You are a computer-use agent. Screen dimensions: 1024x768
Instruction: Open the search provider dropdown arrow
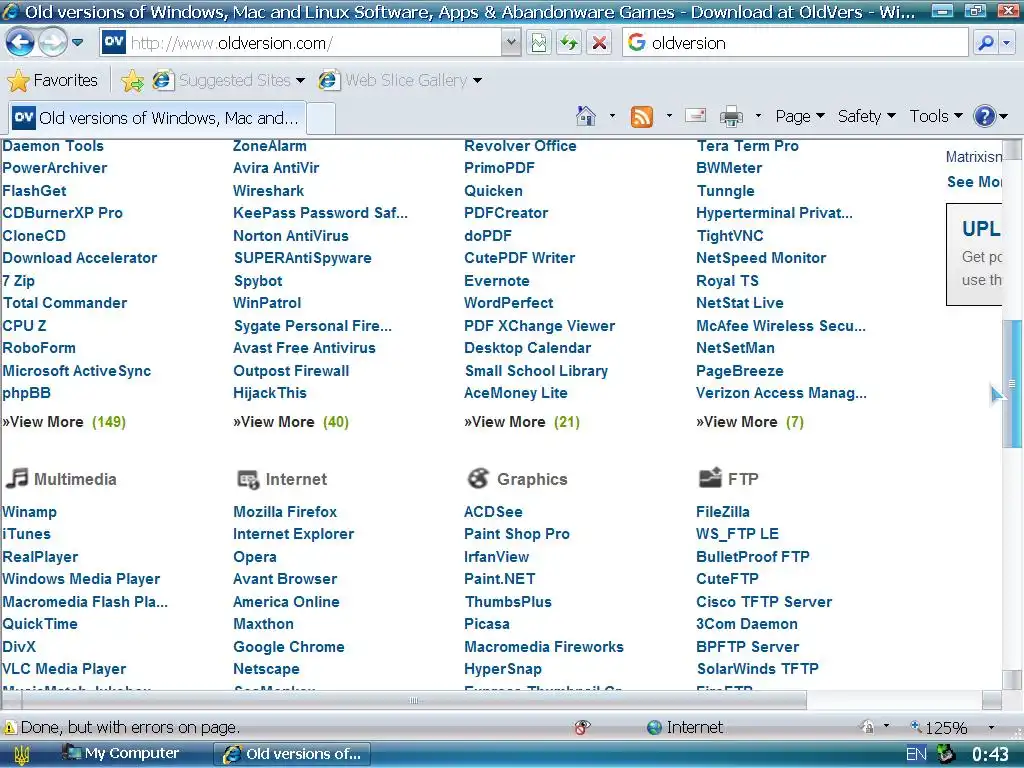pyautogui.click(x=1006, y=43)
